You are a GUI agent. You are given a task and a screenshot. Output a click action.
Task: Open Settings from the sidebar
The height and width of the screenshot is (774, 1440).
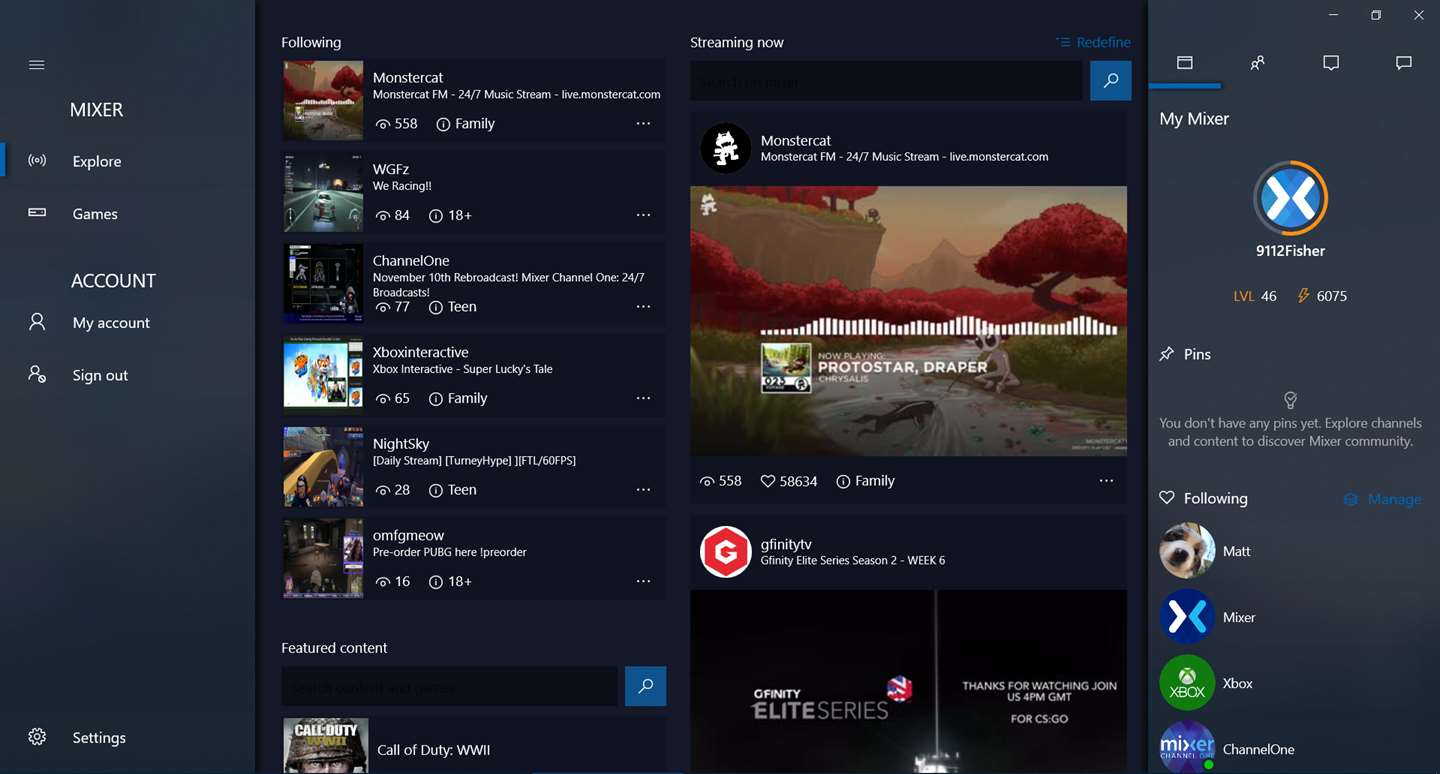click(99, 738)
